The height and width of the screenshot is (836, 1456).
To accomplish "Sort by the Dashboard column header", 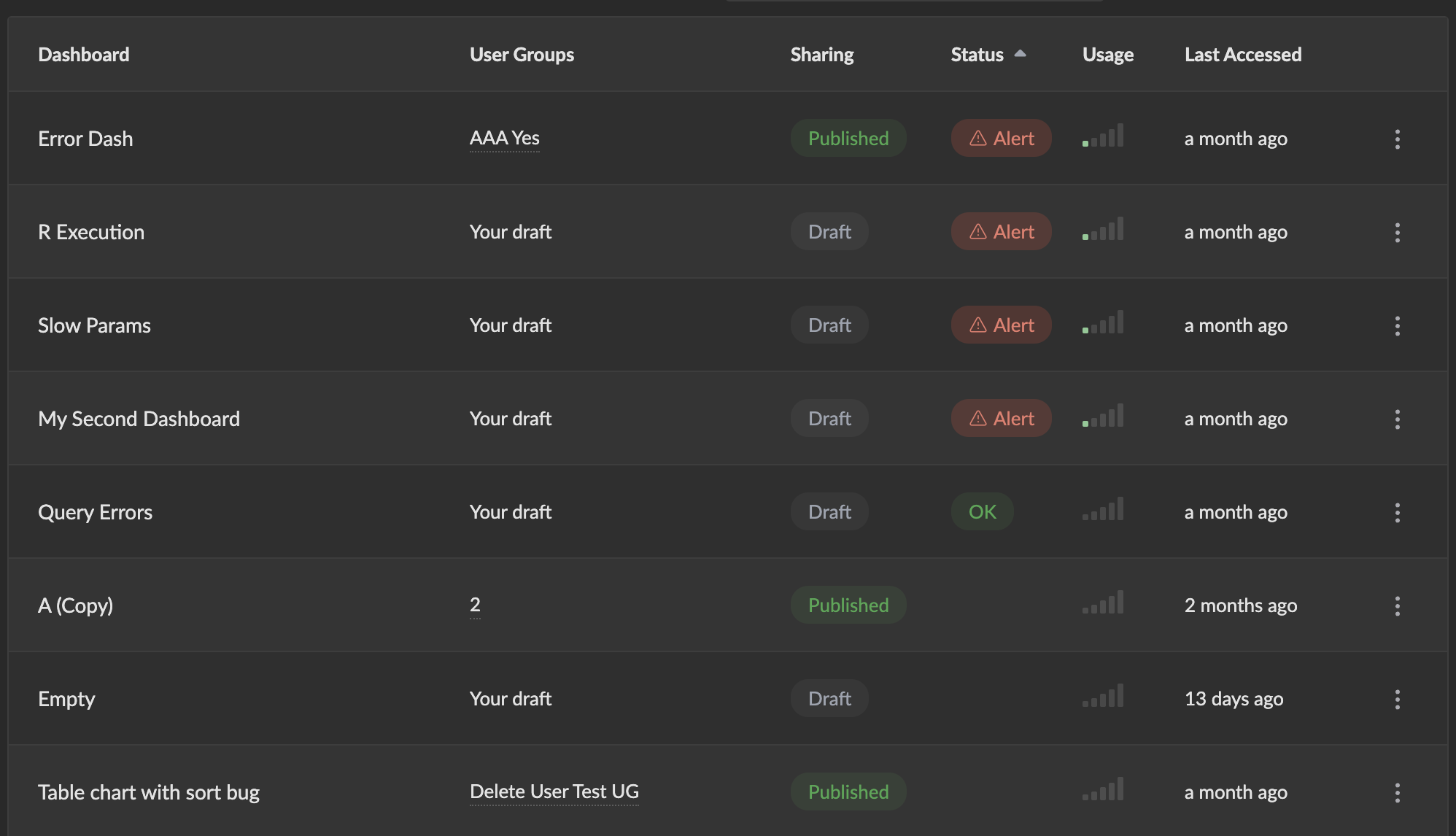I will (x=84, y=55).
